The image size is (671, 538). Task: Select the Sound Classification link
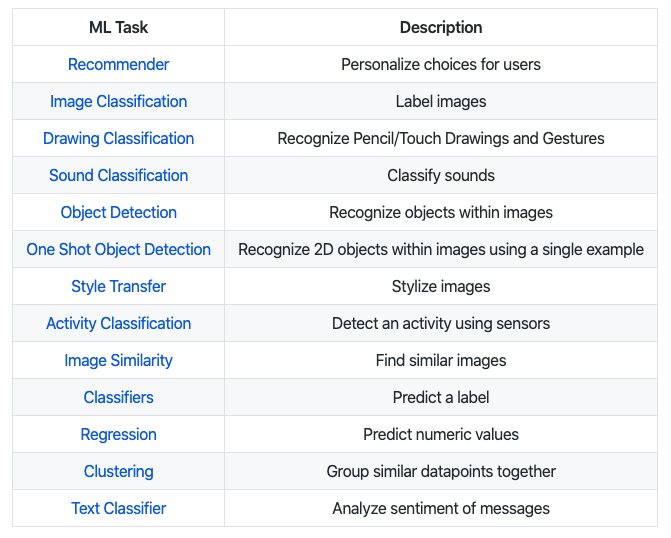click(x=119, y=175)
